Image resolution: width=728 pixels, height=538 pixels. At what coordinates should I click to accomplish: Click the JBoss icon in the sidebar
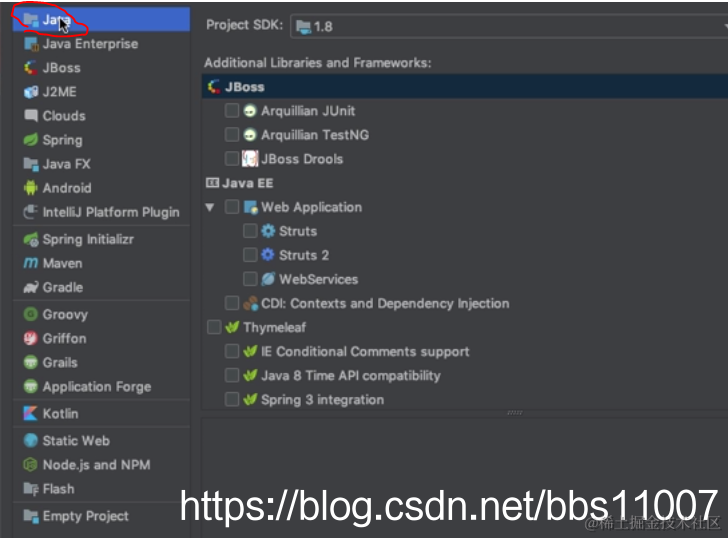31,68
